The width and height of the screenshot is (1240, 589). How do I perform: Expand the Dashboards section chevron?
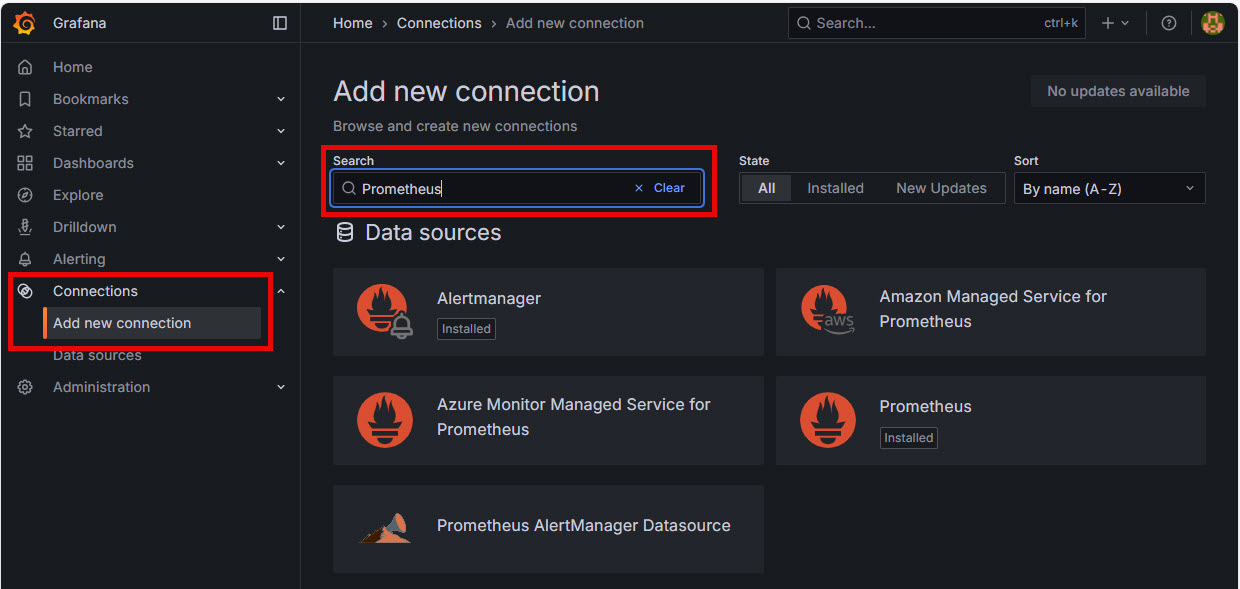tap(281, 163)
